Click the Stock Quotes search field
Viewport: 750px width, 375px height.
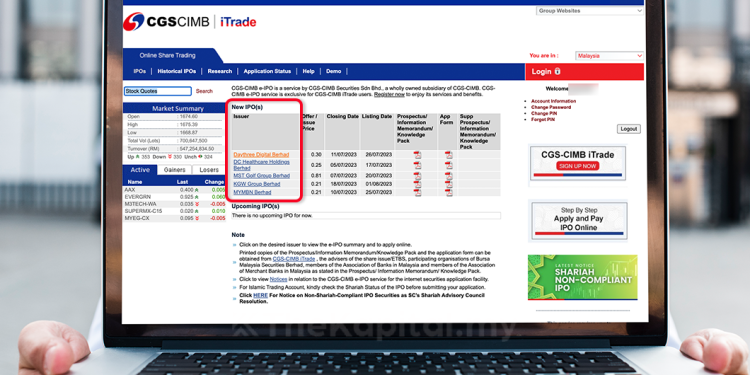click(157, 91)
